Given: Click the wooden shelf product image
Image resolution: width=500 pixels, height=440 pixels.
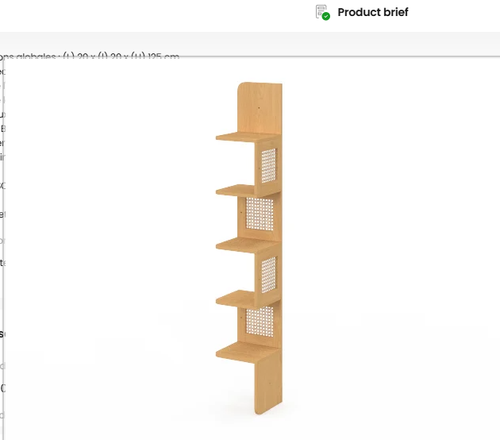Looking at the screenshot, I should click(x=249, y=248).
